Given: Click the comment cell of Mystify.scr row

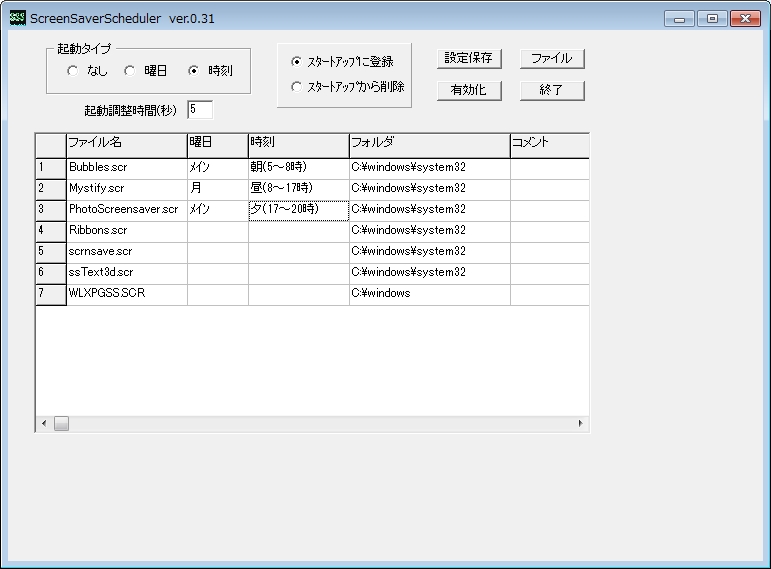Looking at the screenshot, I should [x=550, y=190].
